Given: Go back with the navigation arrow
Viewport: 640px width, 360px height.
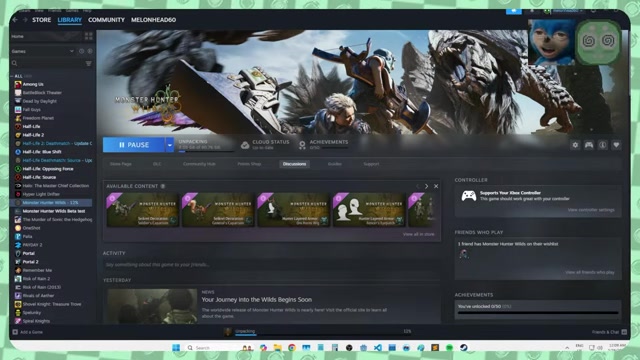Looking at the screenshot, I should pos(15,20).
